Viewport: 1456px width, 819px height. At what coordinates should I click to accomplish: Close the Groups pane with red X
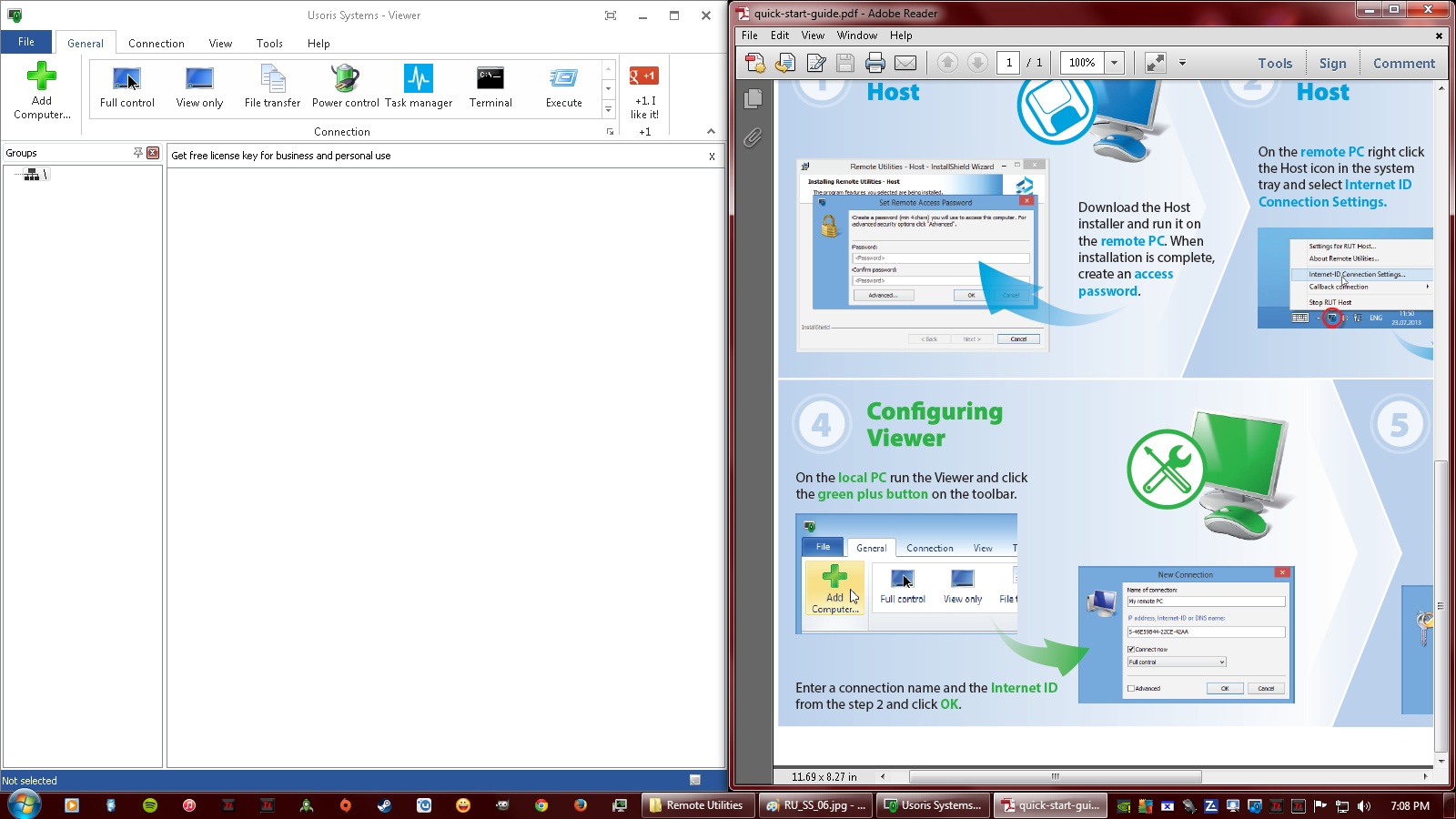click(153, 153)
